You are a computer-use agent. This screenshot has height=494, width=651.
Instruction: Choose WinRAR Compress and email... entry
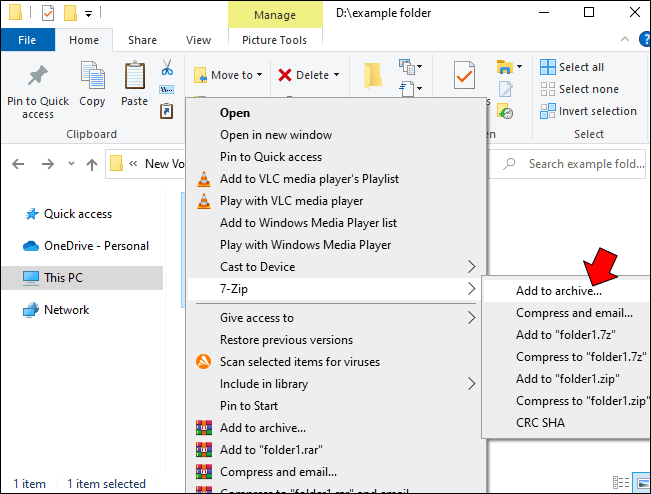336,472
